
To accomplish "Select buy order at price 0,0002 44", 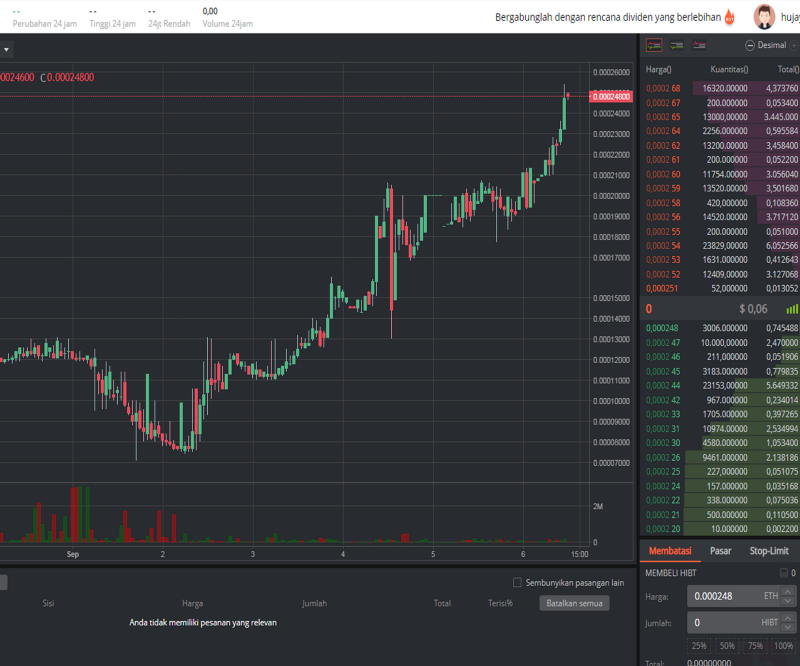I will [x=720, y=385].
